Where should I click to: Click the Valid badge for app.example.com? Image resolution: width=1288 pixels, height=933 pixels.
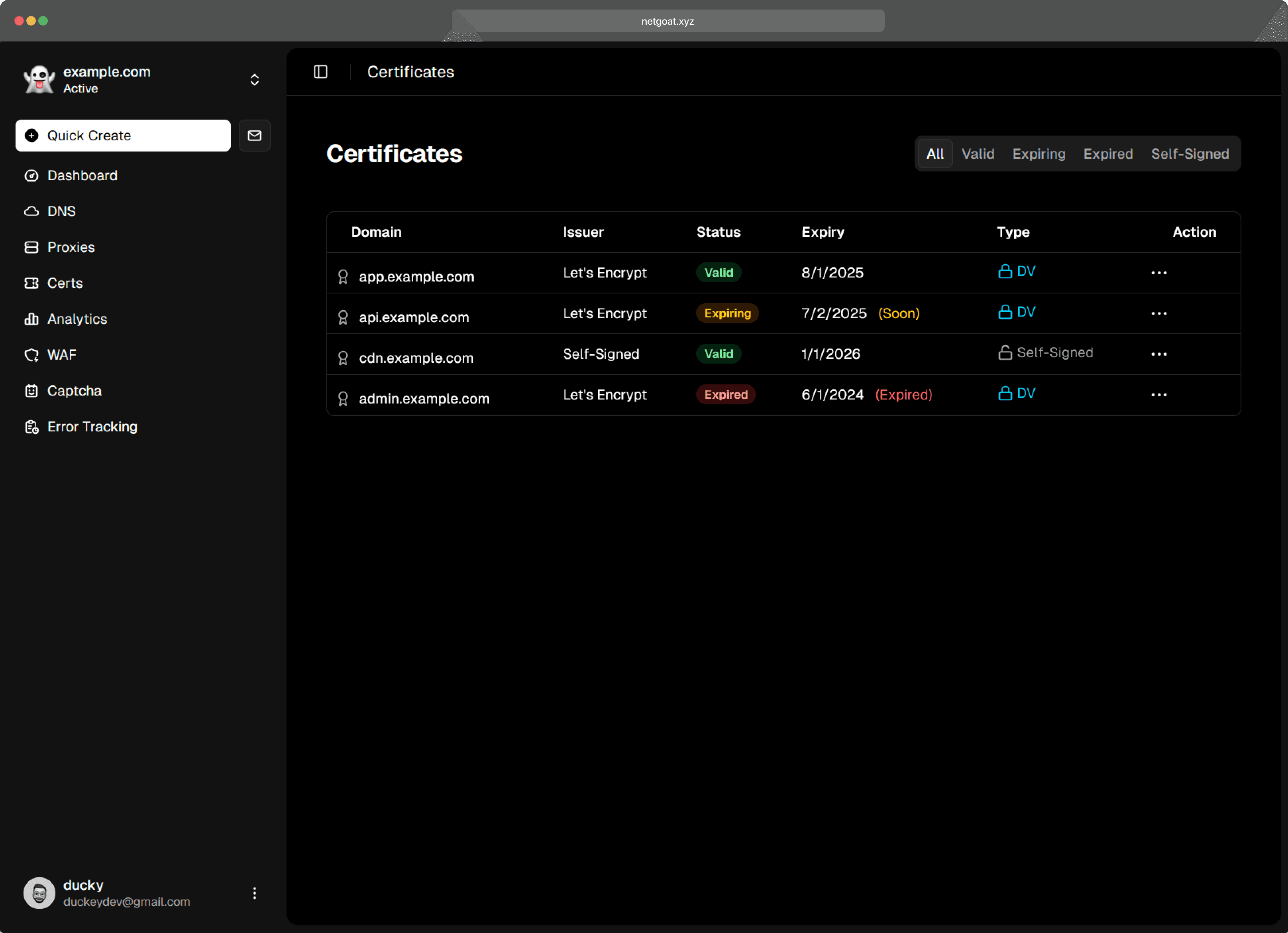tap(719, 273)
